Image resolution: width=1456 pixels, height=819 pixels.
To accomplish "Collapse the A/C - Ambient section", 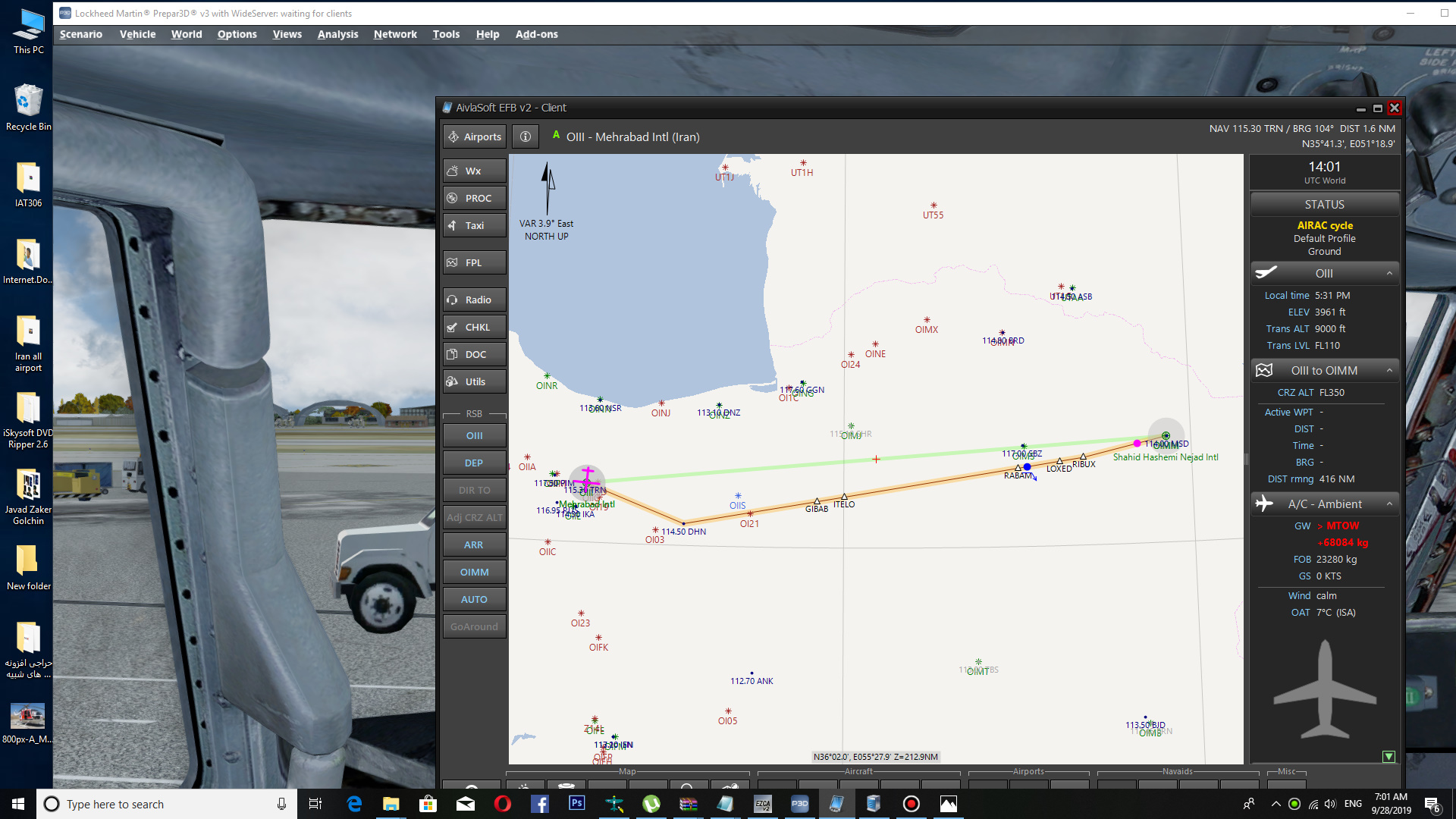I will point(1389,504).
